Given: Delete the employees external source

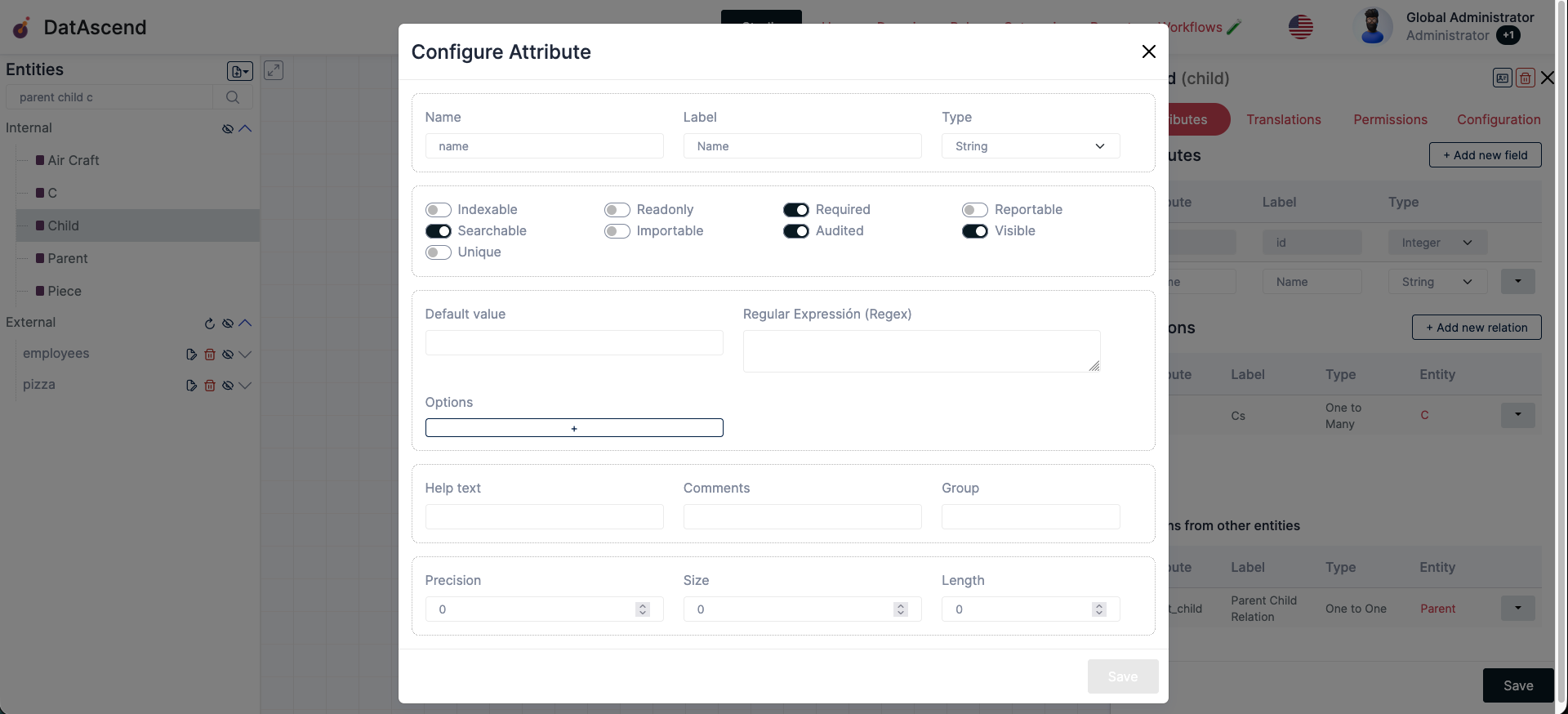Looking at the screenshot, I should [x=210, y=355].
